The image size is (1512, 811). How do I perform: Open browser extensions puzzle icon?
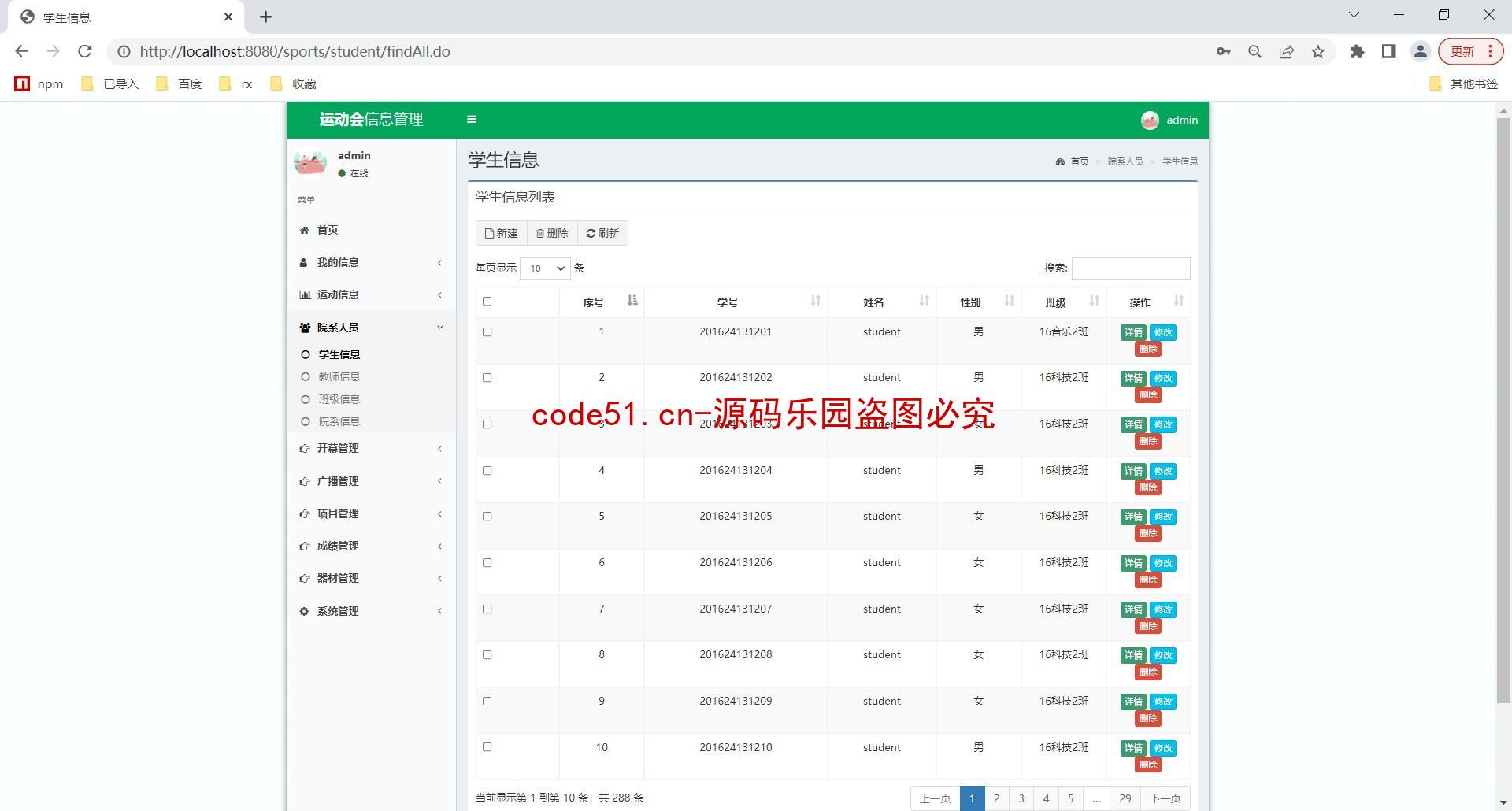1357,52
